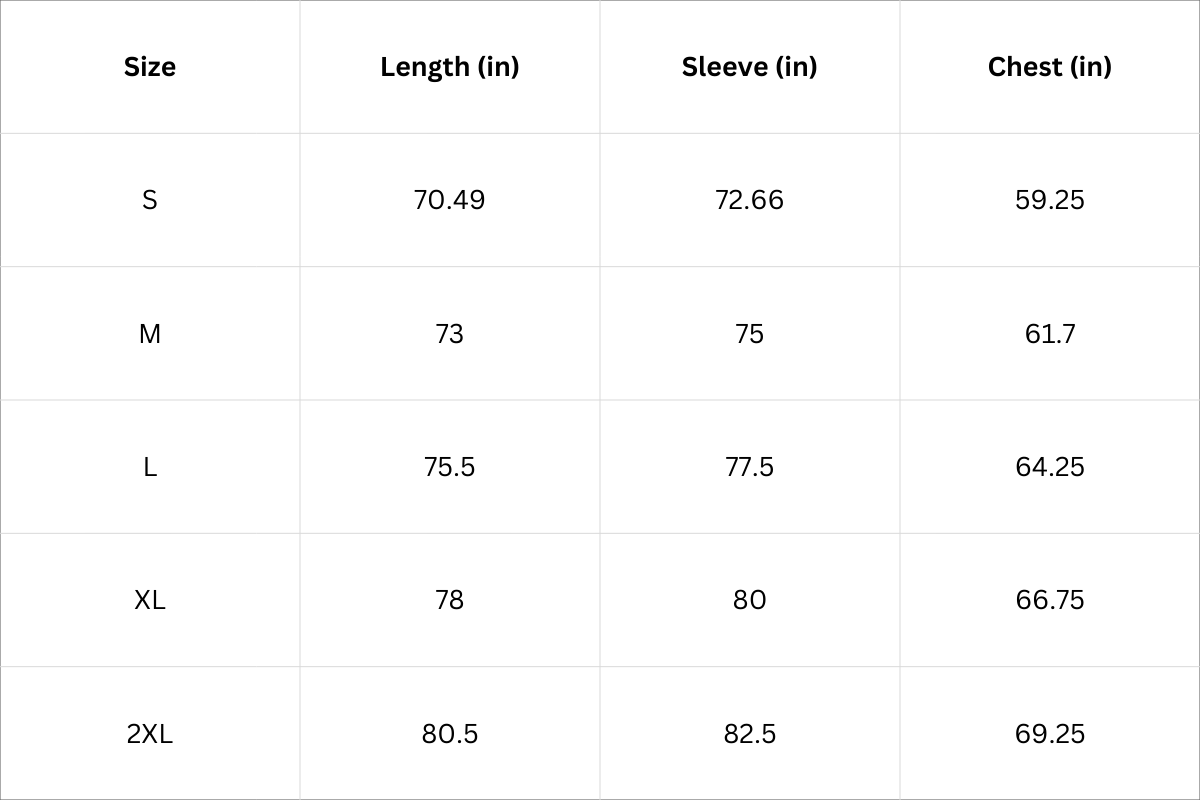Click the S size row label

pyautogui.click(x=150, y=200)
